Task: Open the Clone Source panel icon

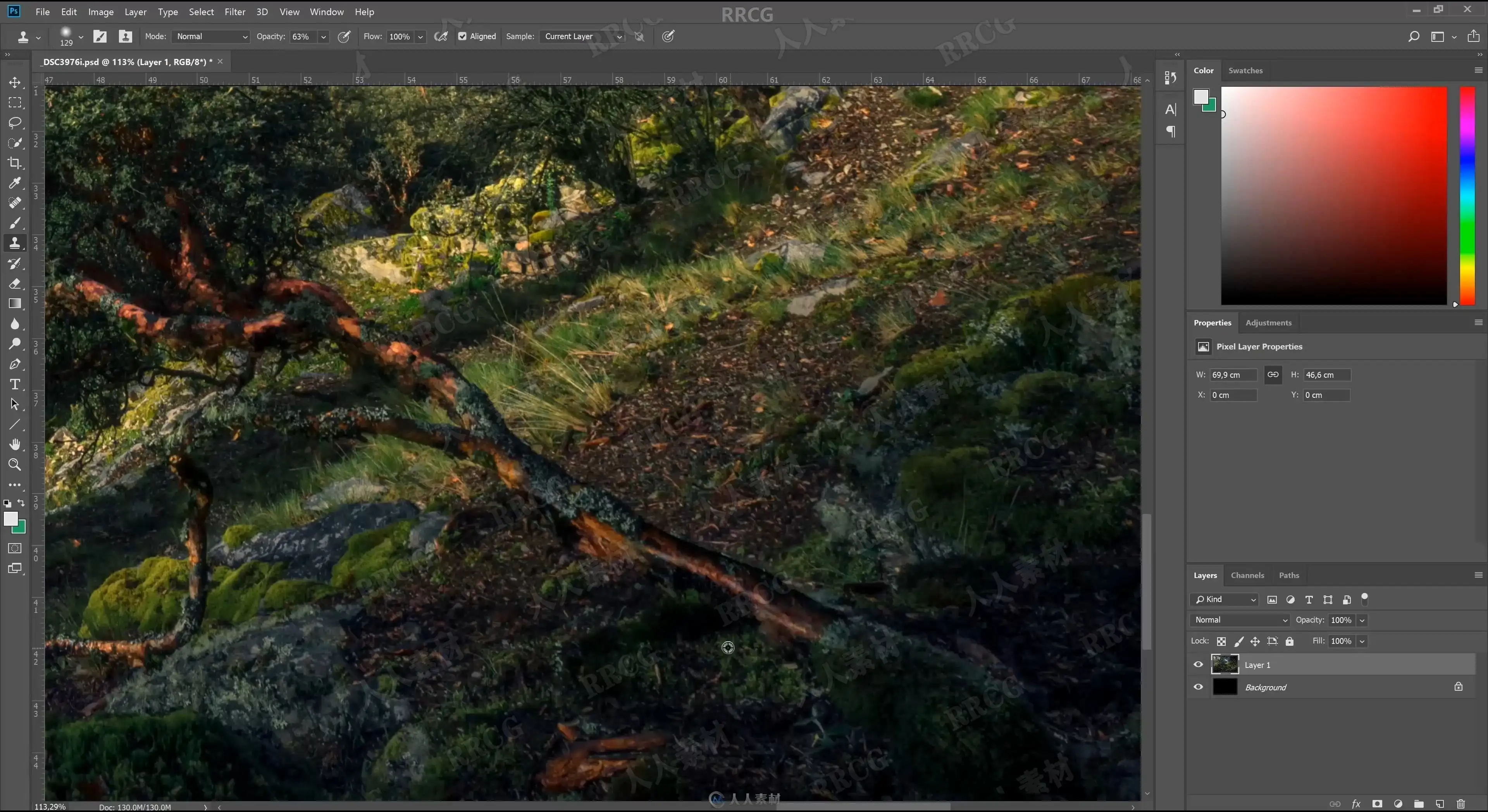Action: point(125,36)
